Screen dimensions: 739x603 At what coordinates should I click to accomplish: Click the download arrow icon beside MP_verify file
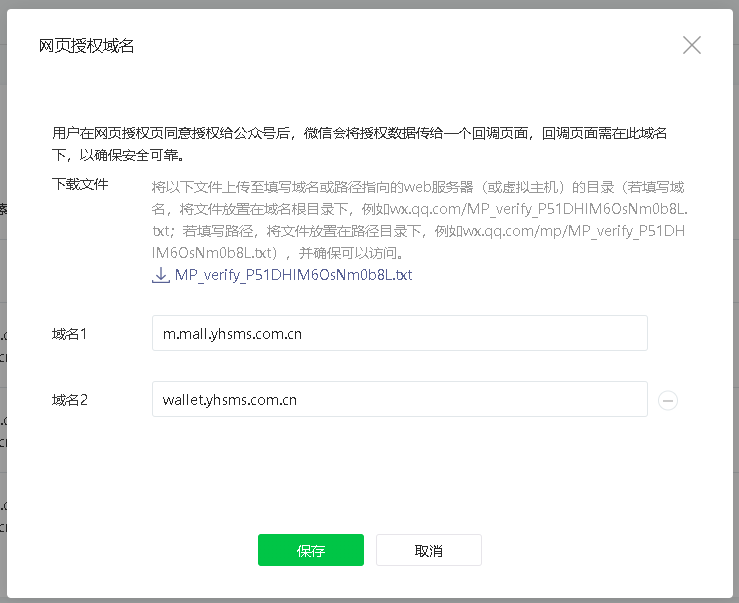pos(160,274)
